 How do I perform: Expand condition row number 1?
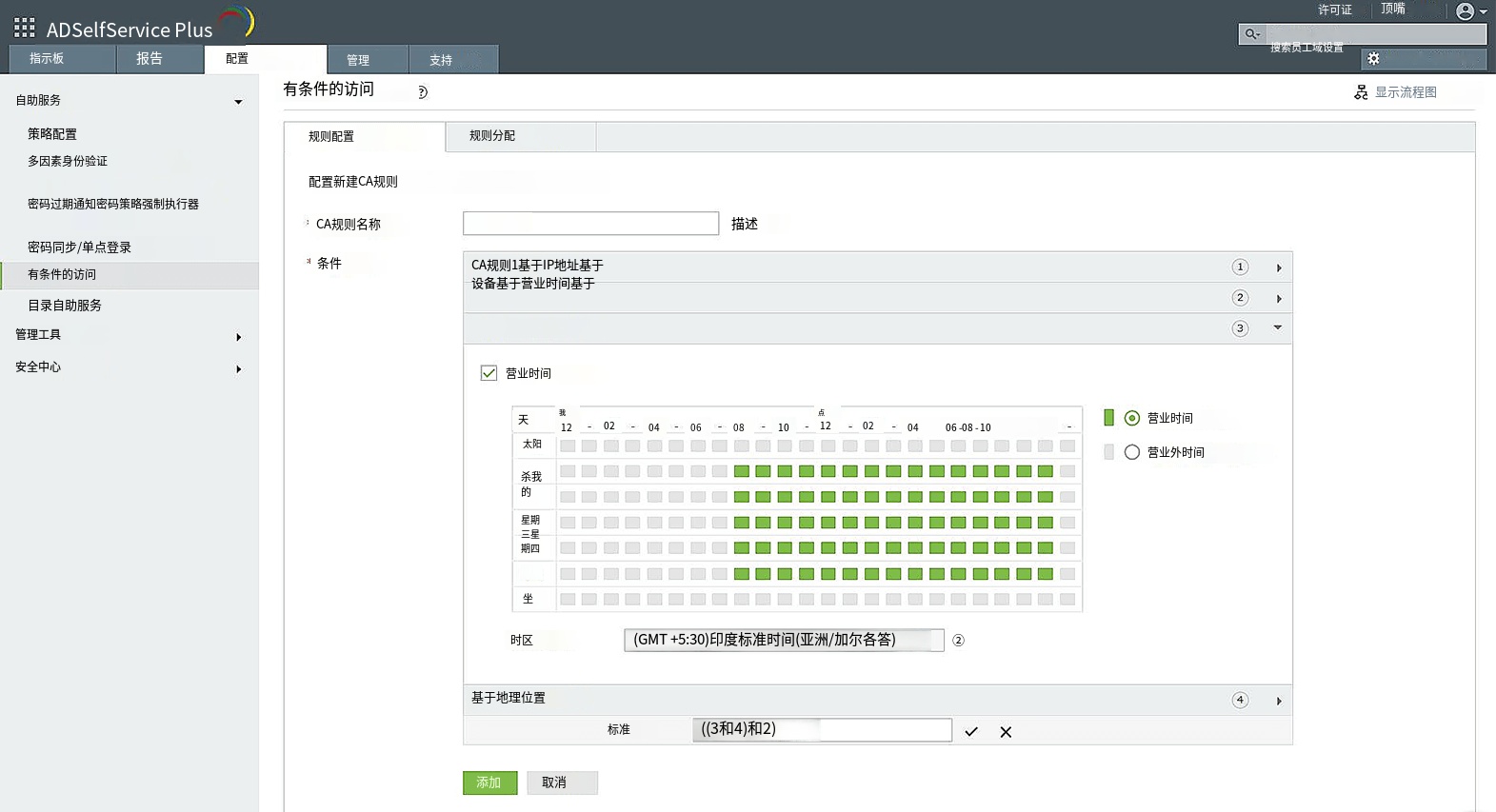(1278, 267)
